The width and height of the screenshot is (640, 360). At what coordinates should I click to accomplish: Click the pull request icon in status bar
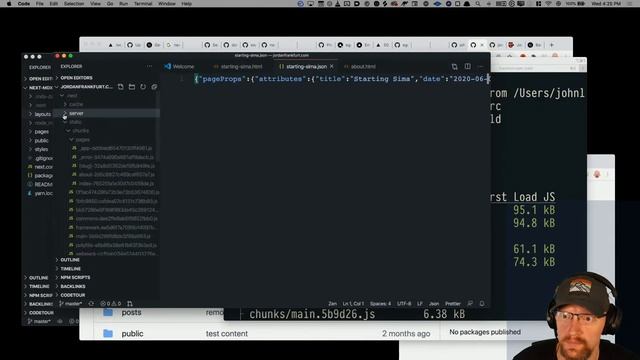130,303
